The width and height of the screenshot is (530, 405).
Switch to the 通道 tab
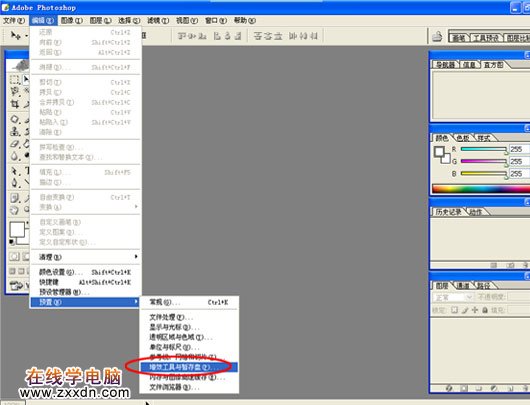pos(463,286)
